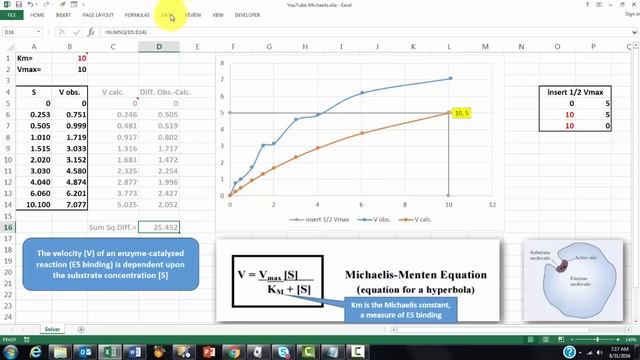Switch to Normal view in the status bar

[531, 340]
